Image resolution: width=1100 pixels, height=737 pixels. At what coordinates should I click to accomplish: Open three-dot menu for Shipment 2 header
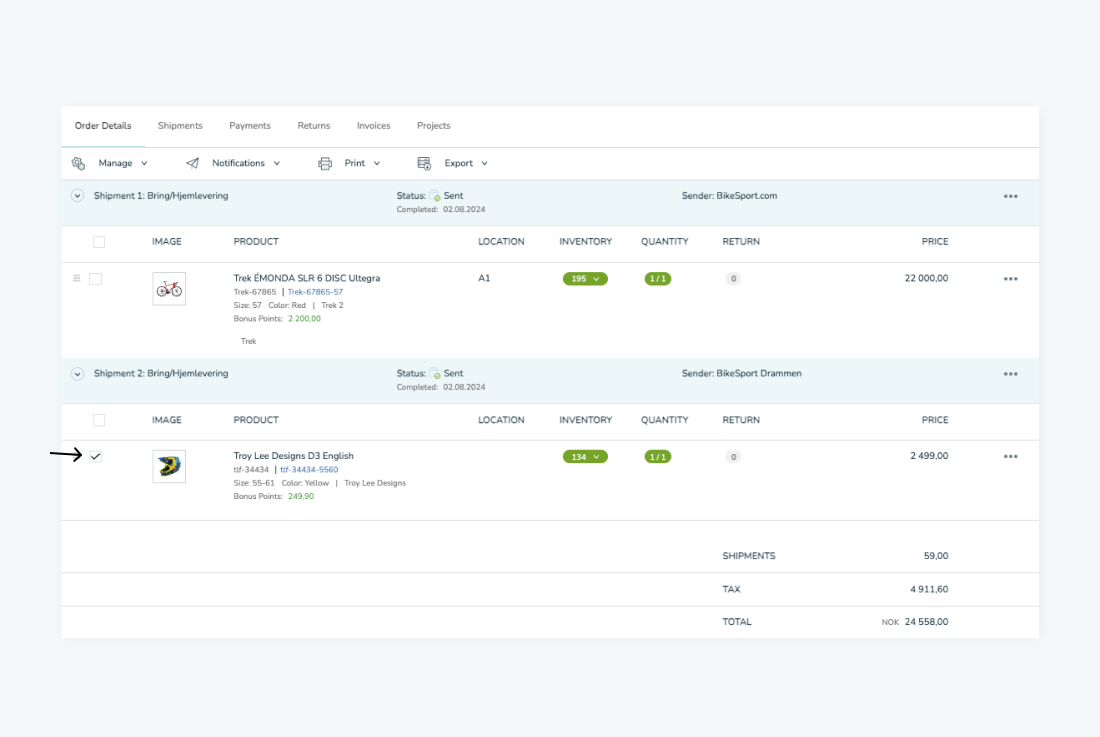[x=1010, y=374]
